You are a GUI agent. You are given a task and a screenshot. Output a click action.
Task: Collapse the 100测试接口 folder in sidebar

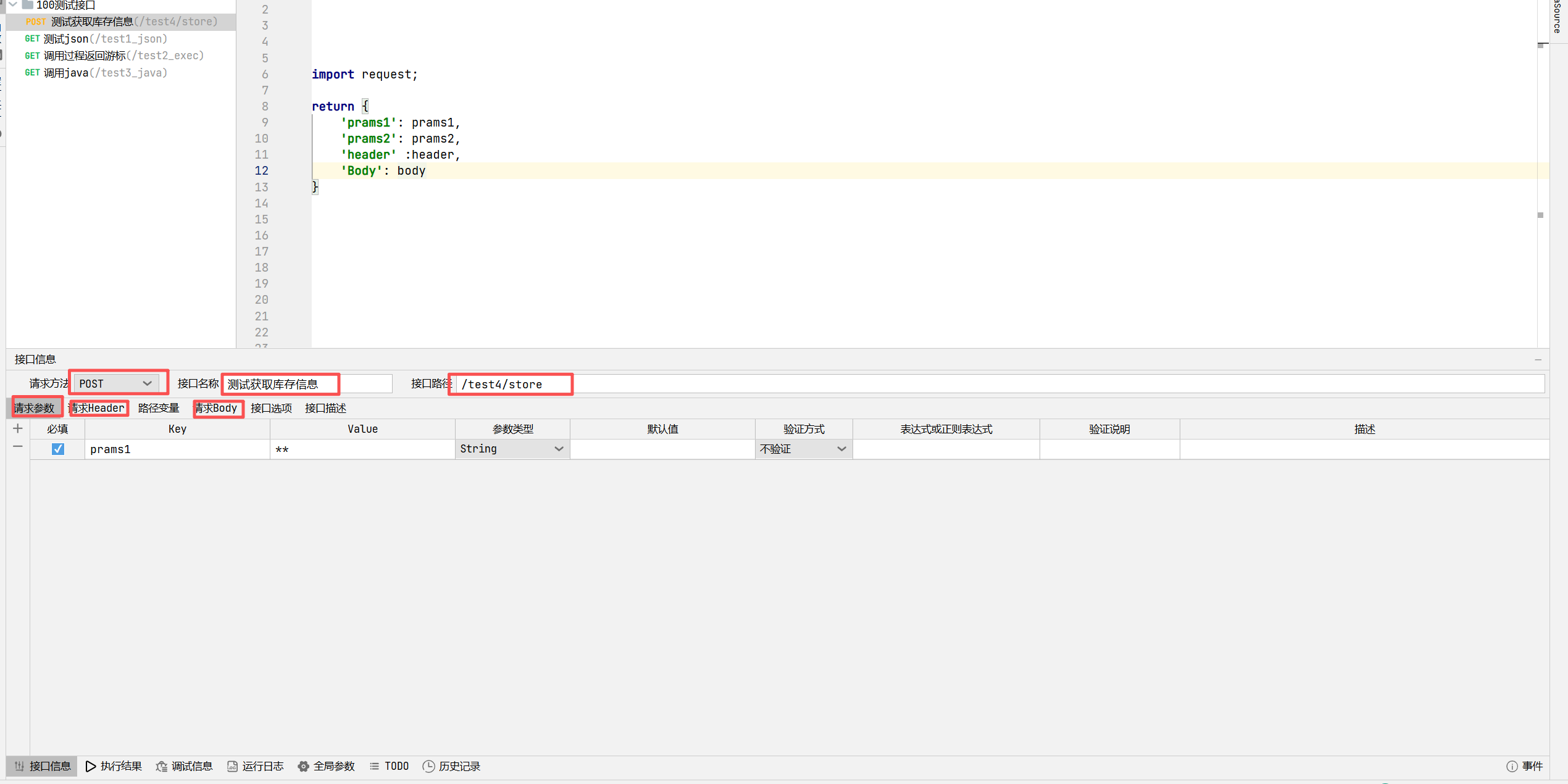(x=13, y=5)
